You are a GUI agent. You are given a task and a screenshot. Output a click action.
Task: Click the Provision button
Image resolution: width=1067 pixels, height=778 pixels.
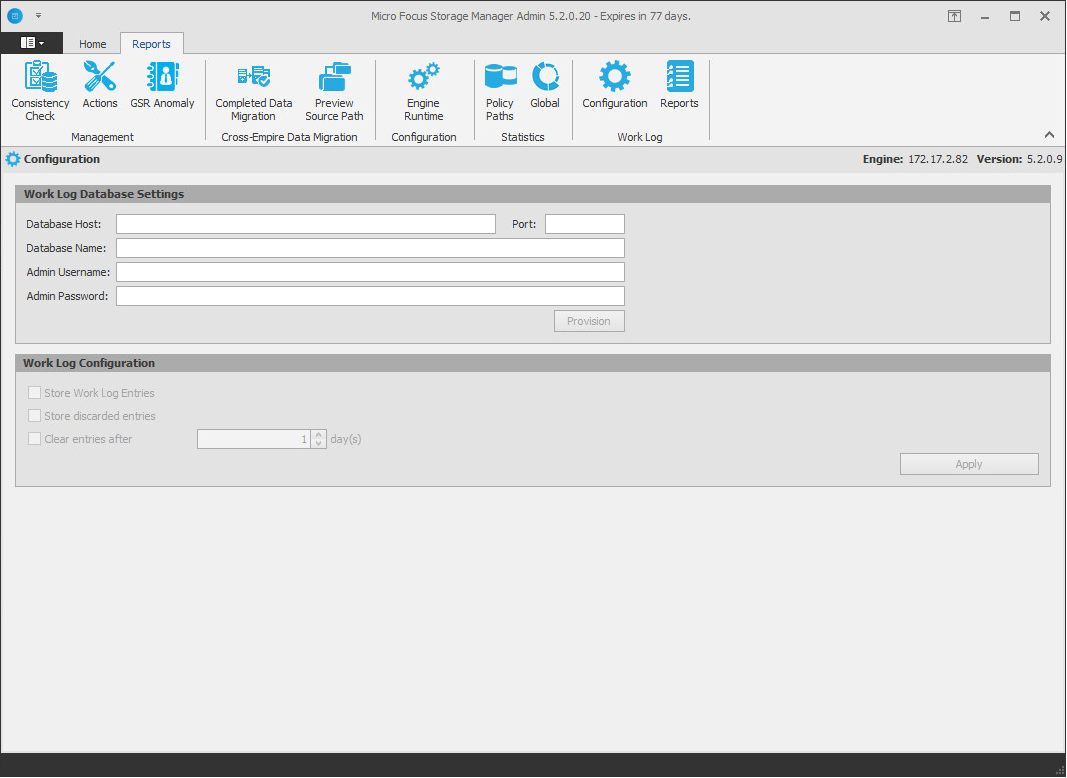point(589,321)
